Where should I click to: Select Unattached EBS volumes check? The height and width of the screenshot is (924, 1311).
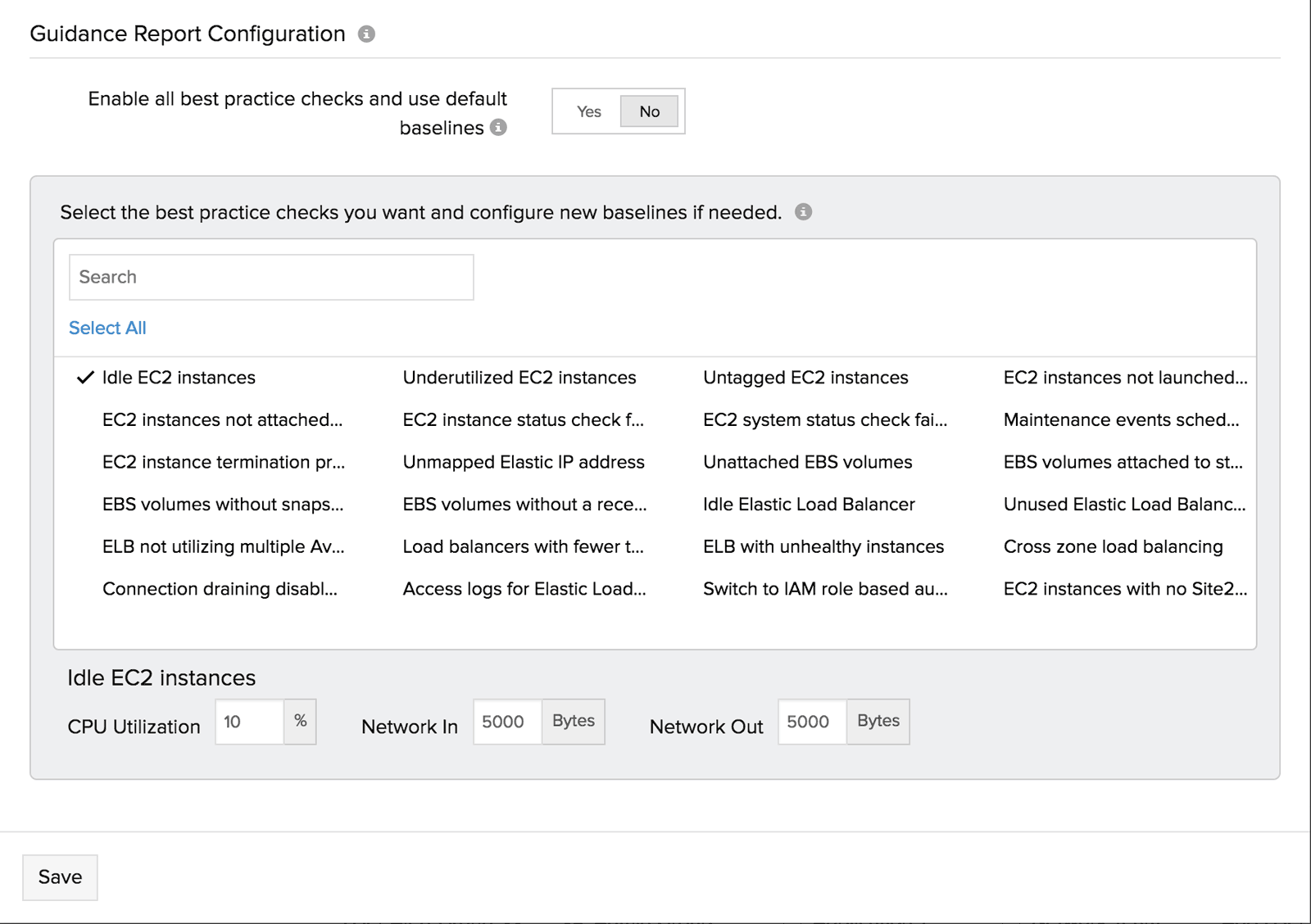click(807, 462)
